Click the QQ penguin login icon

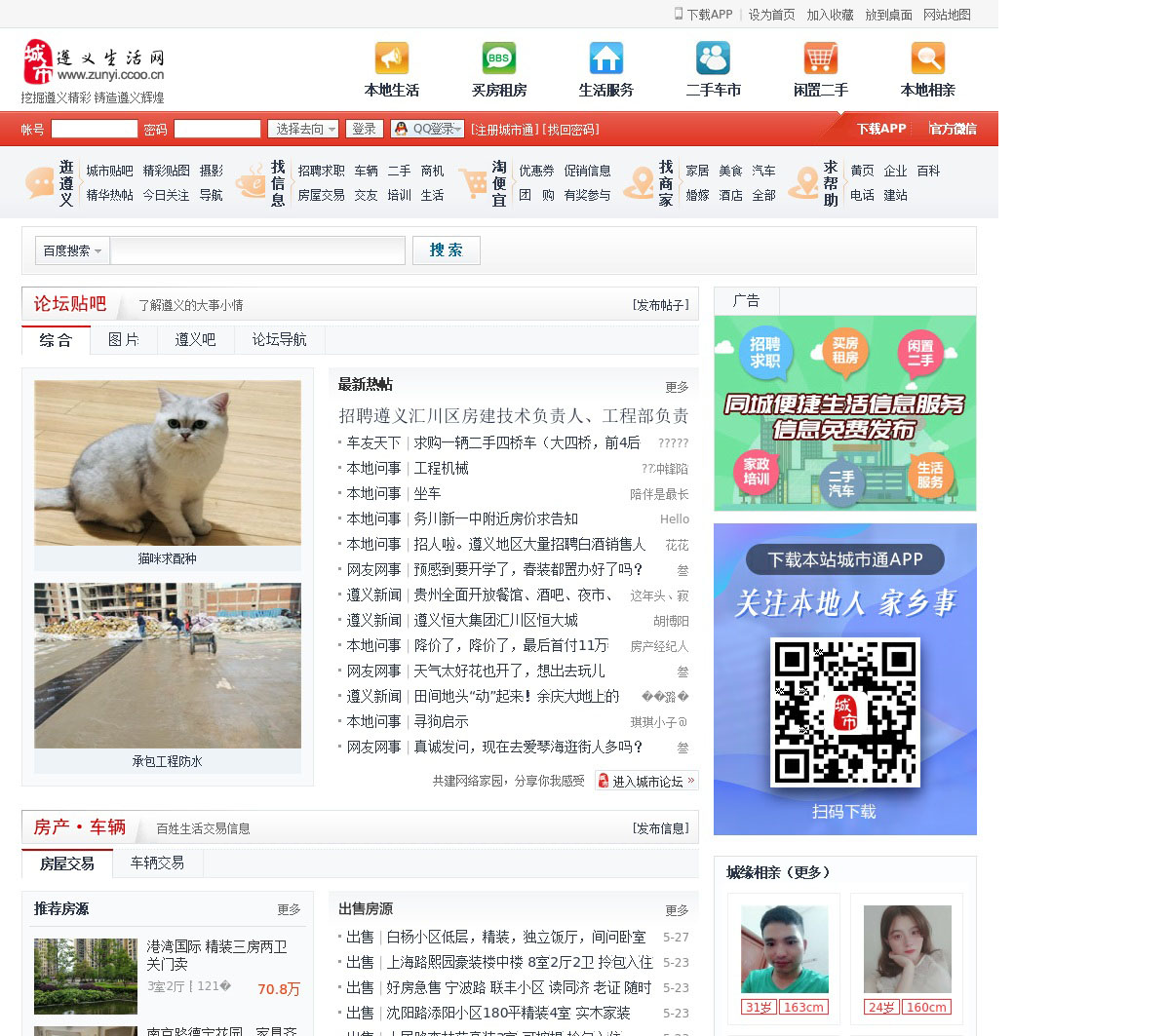[x=401, y=129]
